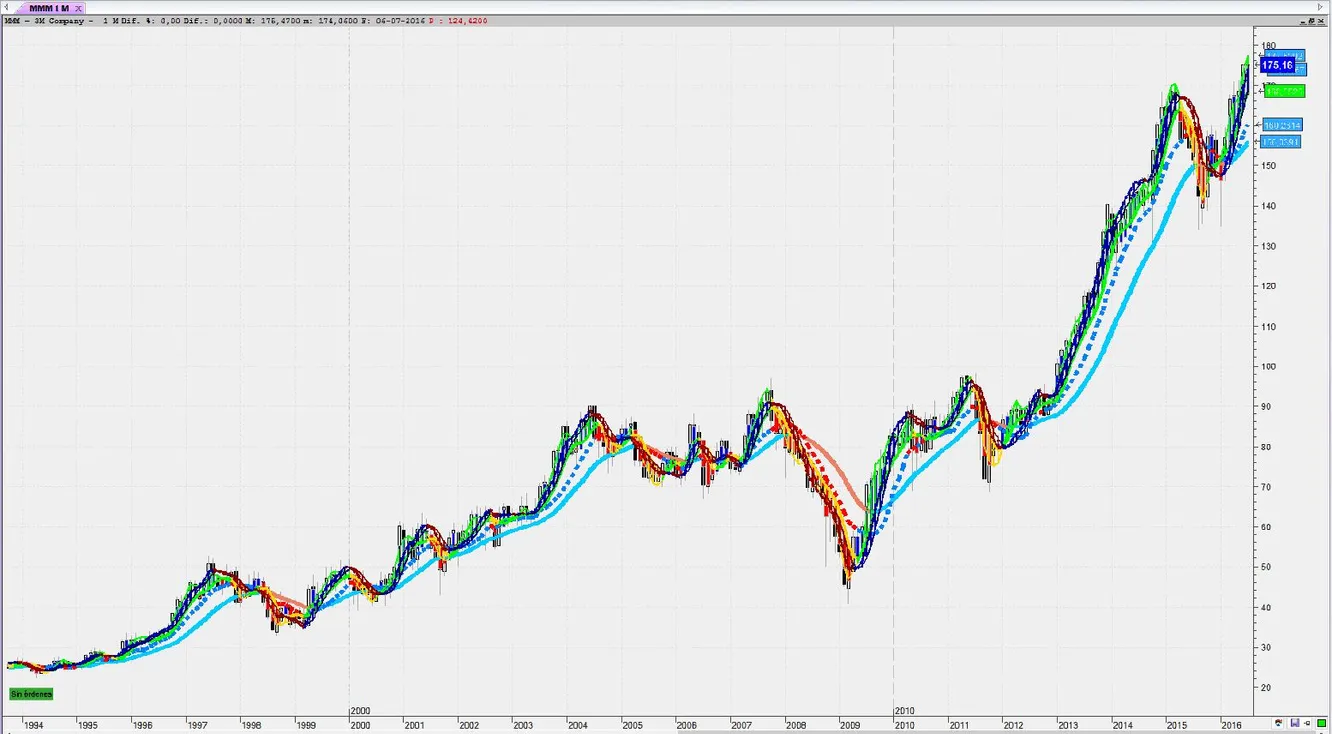Image resolution: width=1332 pixels, height=734 pixels.
Task: Click the colorful palette icon at bottom right
Action: click(x=1279, y=723)
